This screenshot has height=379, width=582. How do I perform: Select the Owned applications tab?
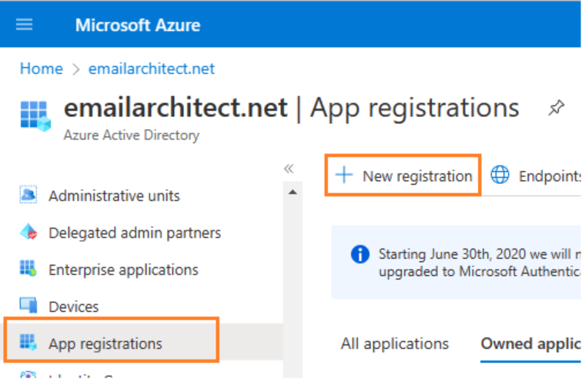point(531,344)
